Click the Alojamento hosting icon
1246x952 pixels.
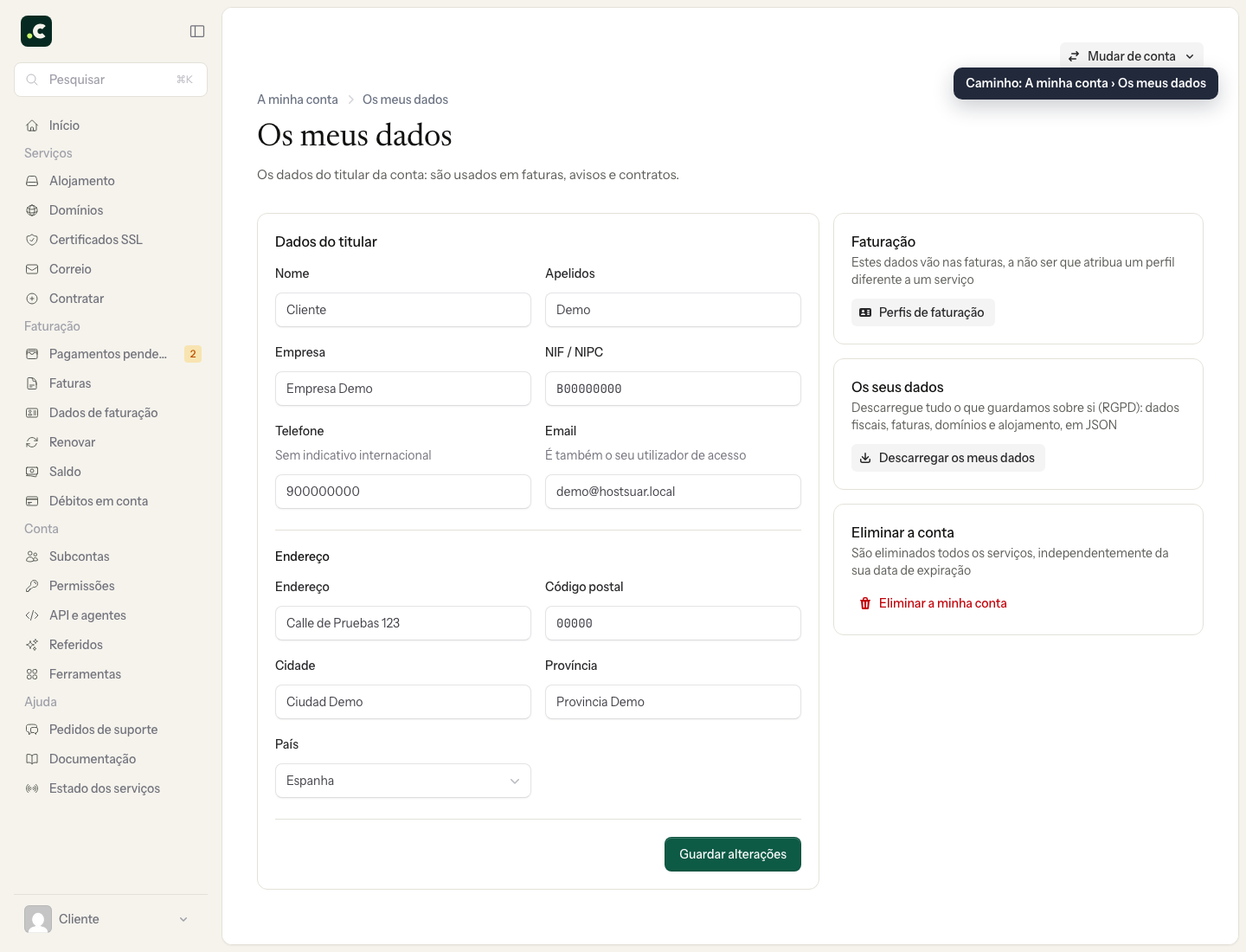point(32,181)
